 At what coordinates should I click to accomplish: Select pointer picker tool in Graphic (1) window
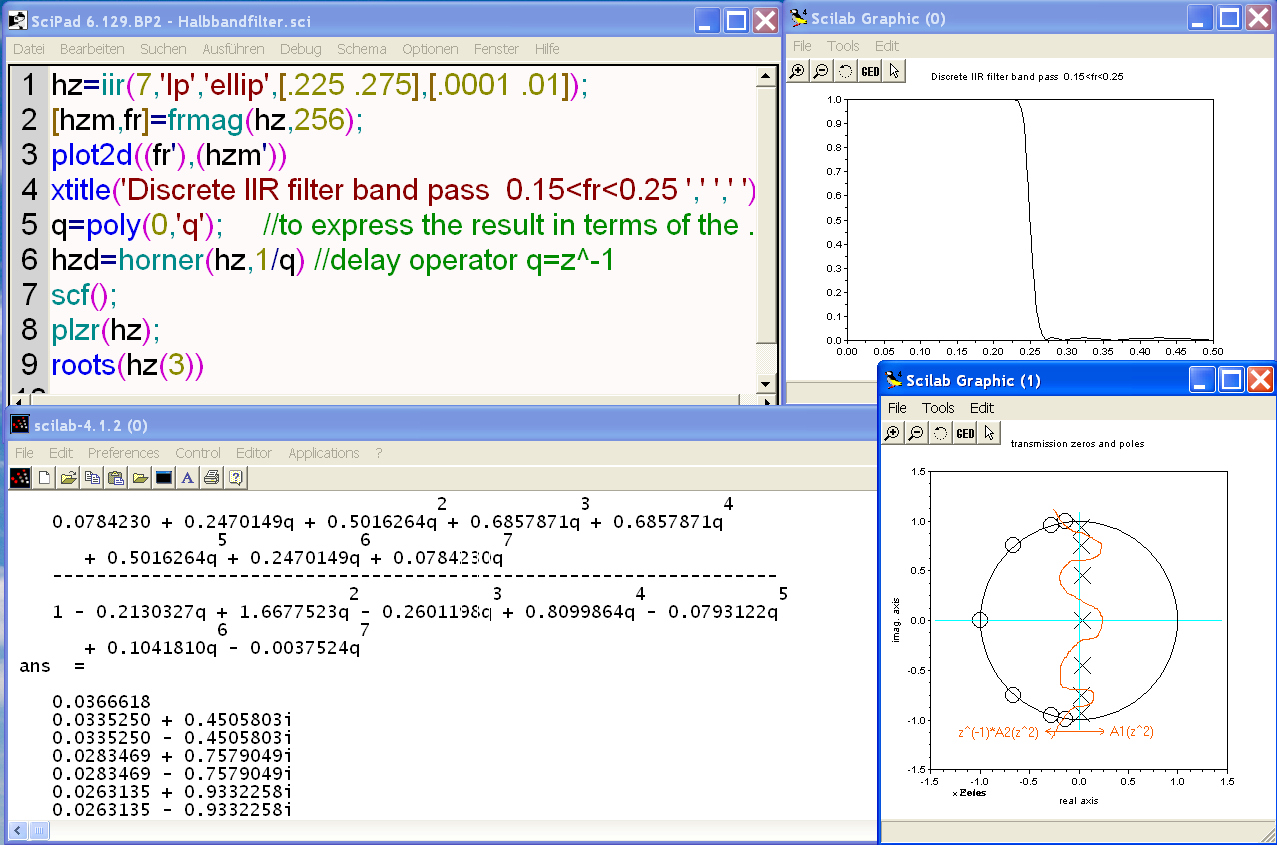tap(989, 433)
